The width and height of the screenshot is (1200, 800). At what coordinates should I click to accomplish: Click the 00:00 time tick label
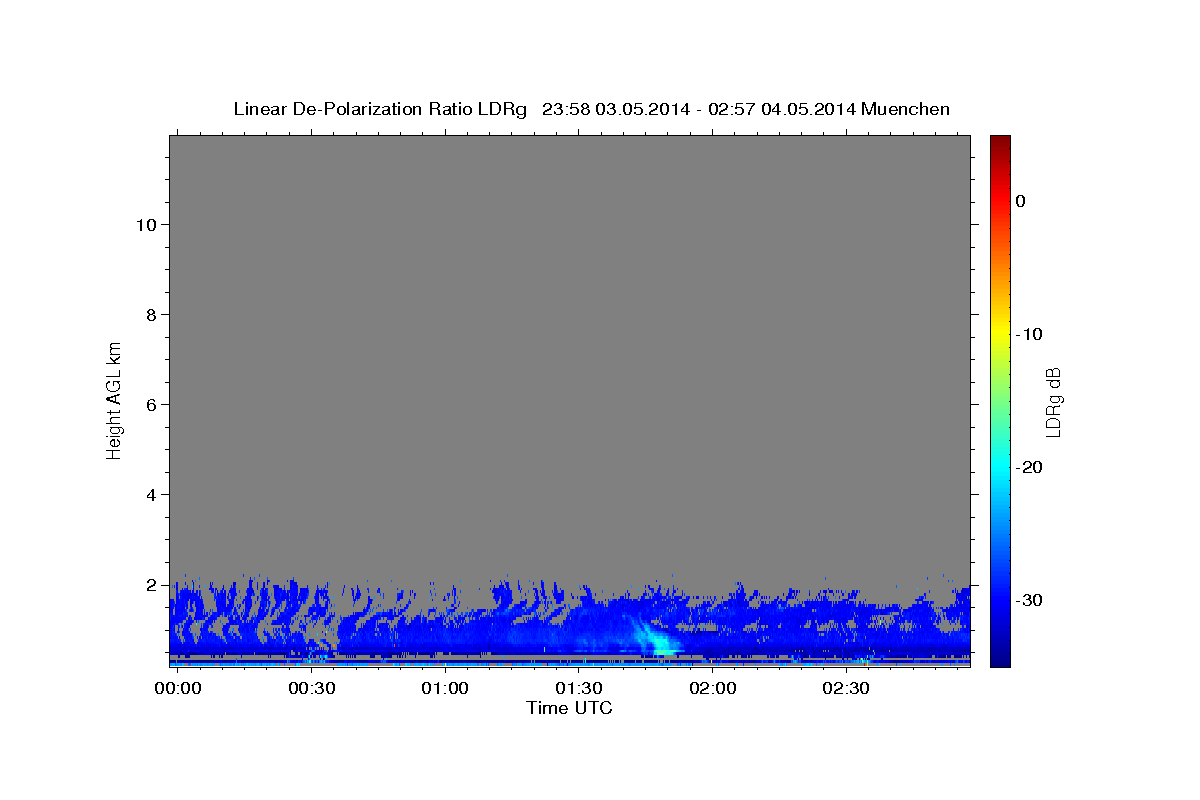pos(178,690)
